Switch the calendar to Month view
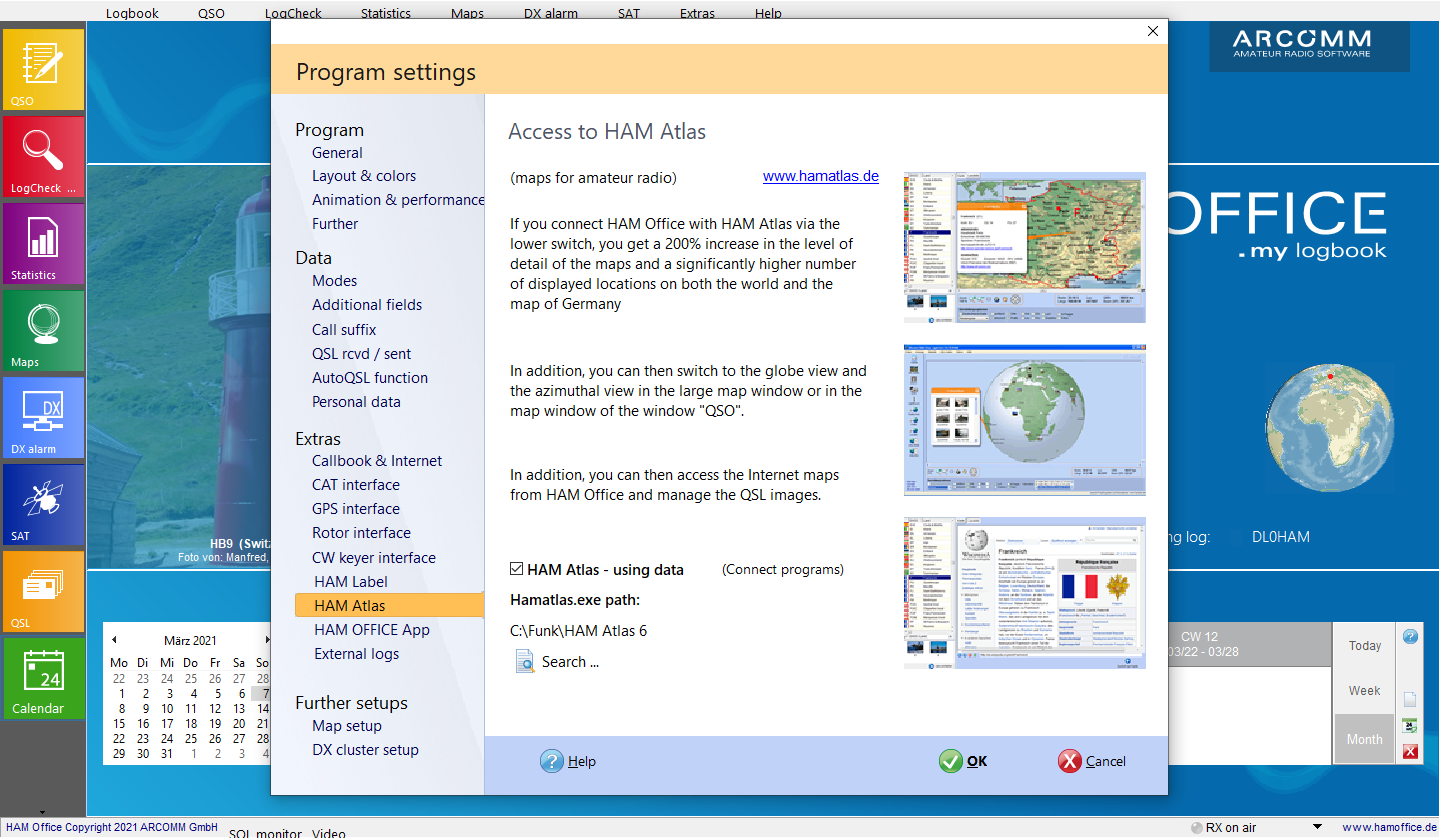Viewport: 1440px width, 838px height. 1364,739
